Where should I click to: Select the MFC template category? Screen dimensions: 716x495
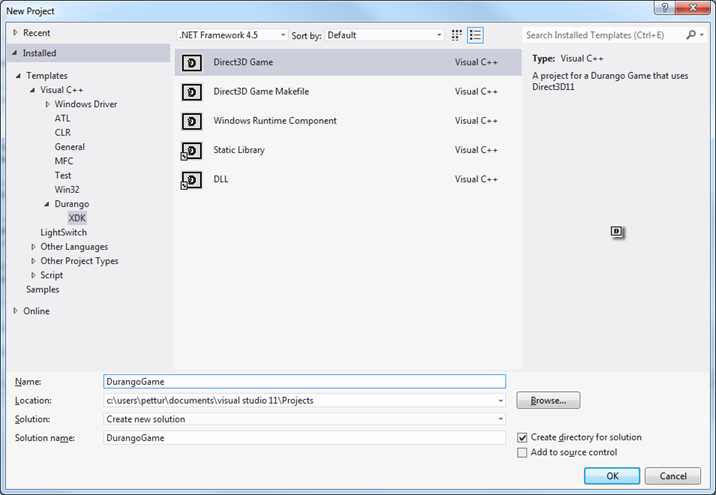pos(63,161)
